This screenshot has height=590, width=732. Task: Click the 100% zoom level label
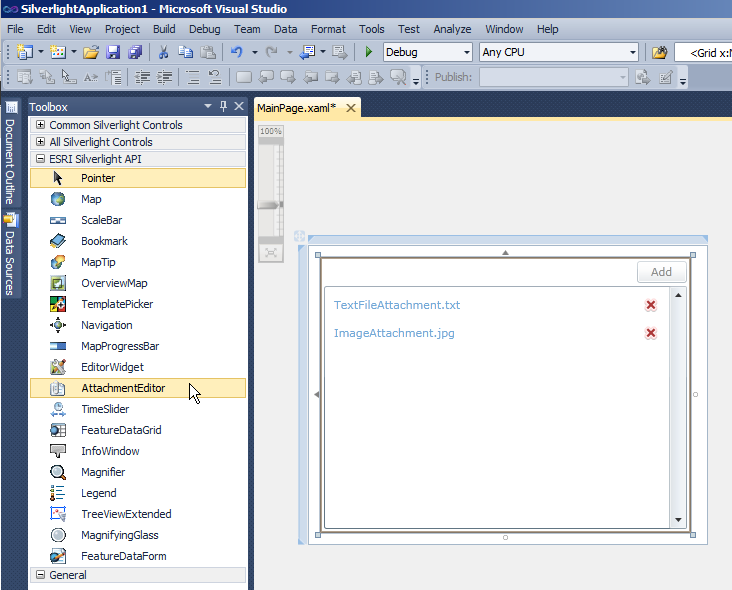271,131
